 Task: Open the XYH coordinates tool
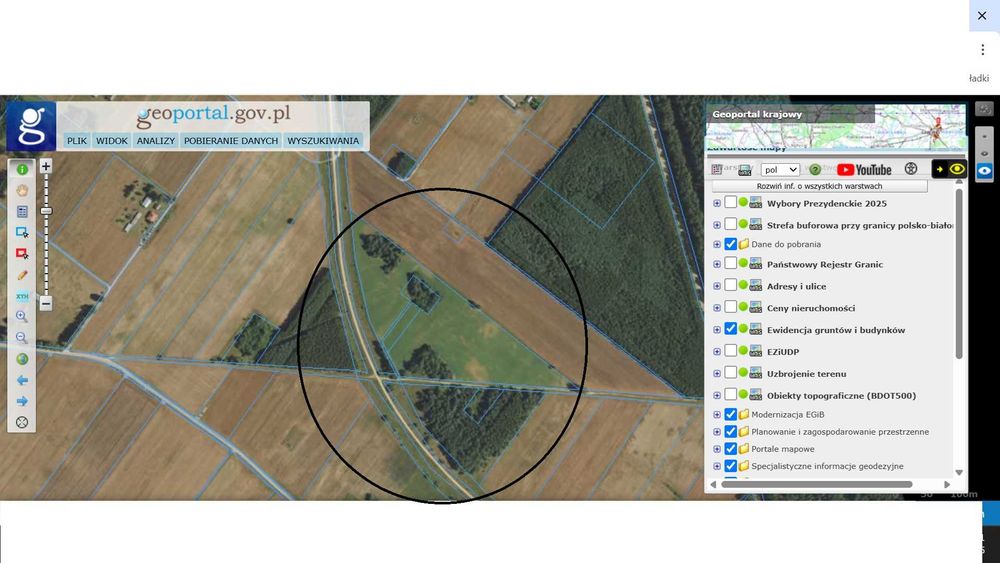22,296
